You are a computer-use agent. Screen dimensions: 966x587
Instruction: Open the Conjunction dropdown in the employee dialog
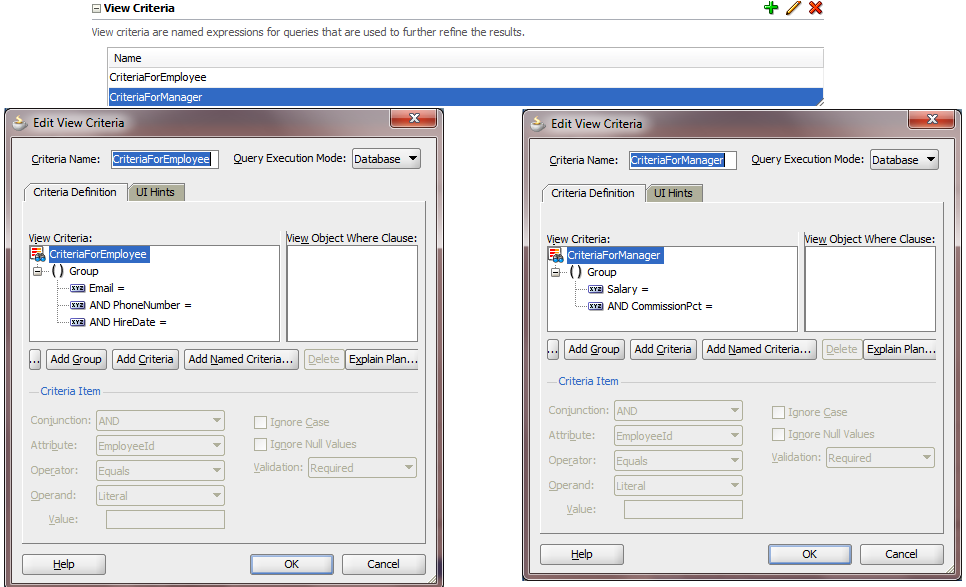160,421
